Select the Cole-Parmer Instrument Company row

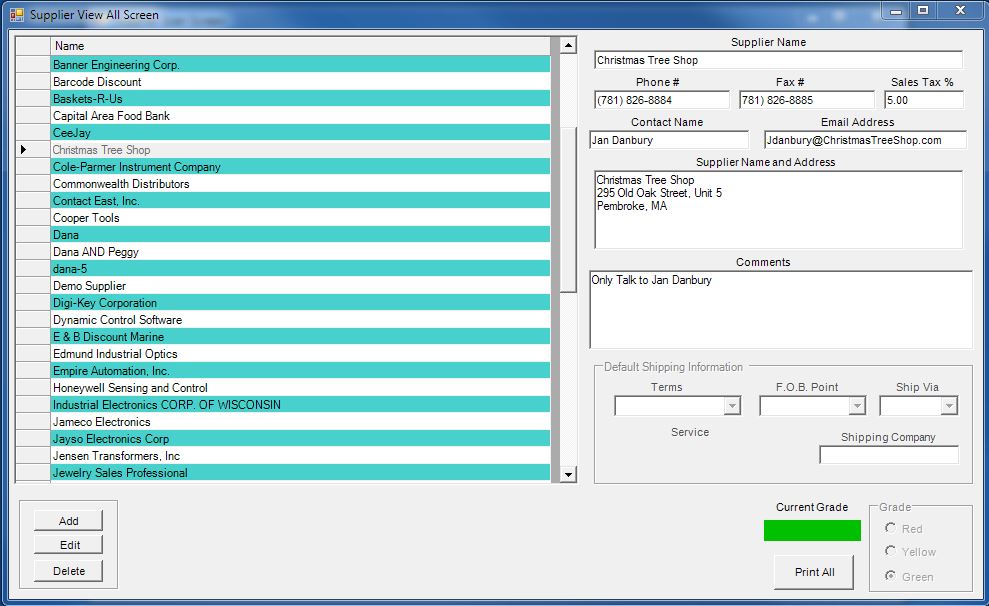300,166
